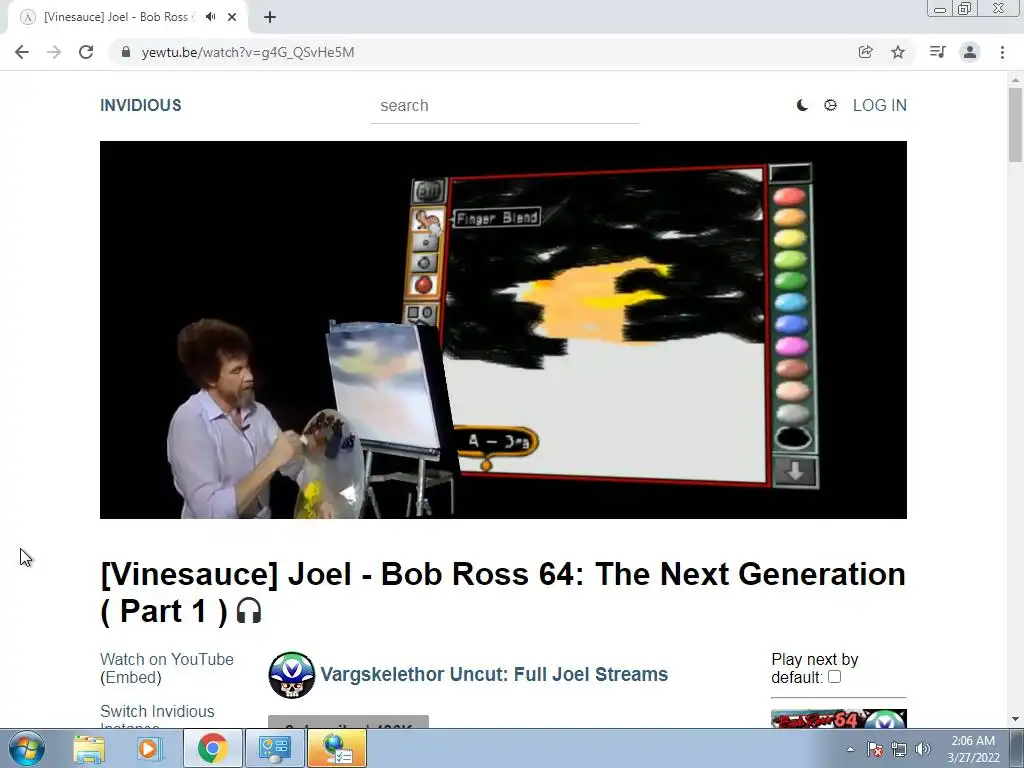Viewport: 1024px width, 768px height.
Task: Share this page icon
Action: 865,52
